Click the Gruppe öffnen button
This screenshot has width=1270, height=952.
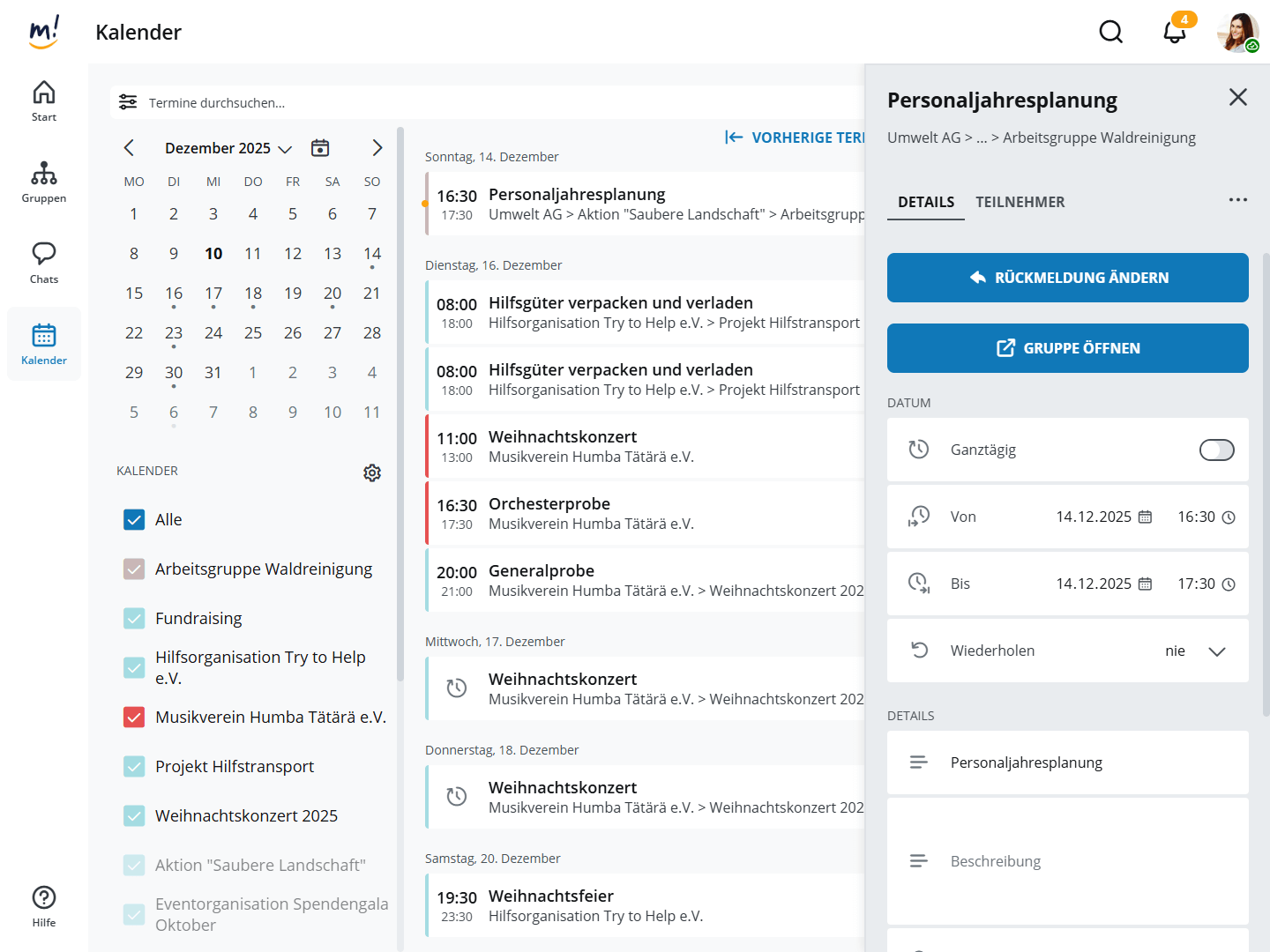(1067, 348)
